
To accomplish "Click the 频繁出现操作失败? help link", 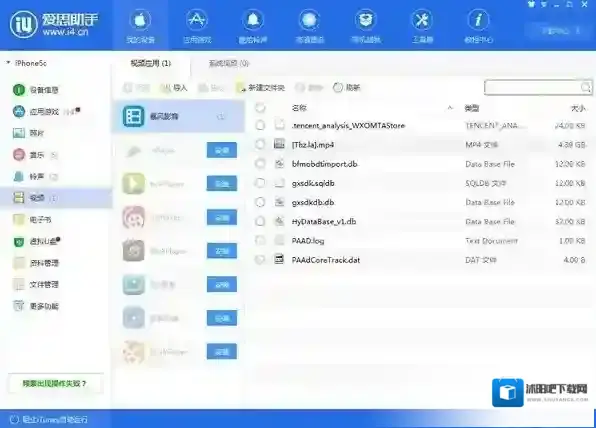I will click(x=54, y=384).
